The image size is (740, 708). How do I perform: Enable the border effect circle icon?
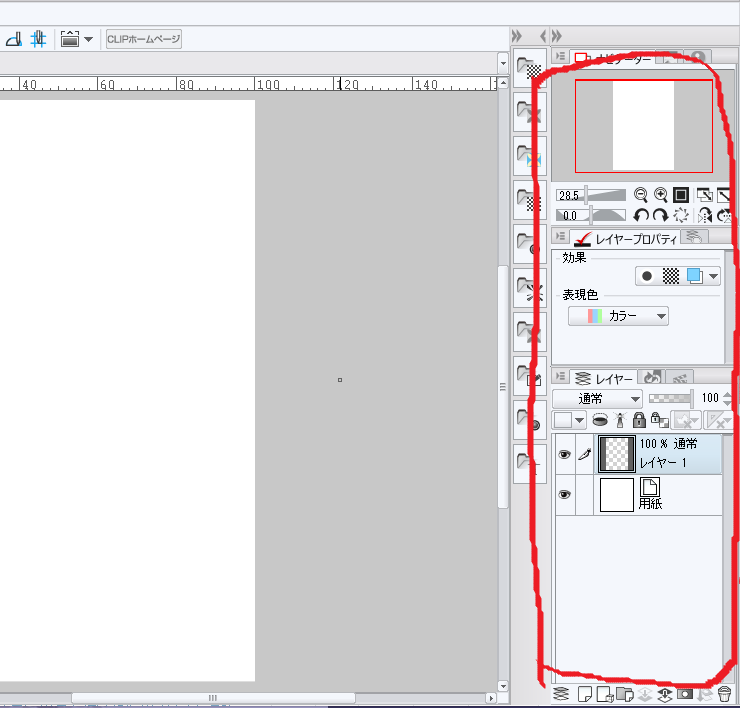pos(647,276)
